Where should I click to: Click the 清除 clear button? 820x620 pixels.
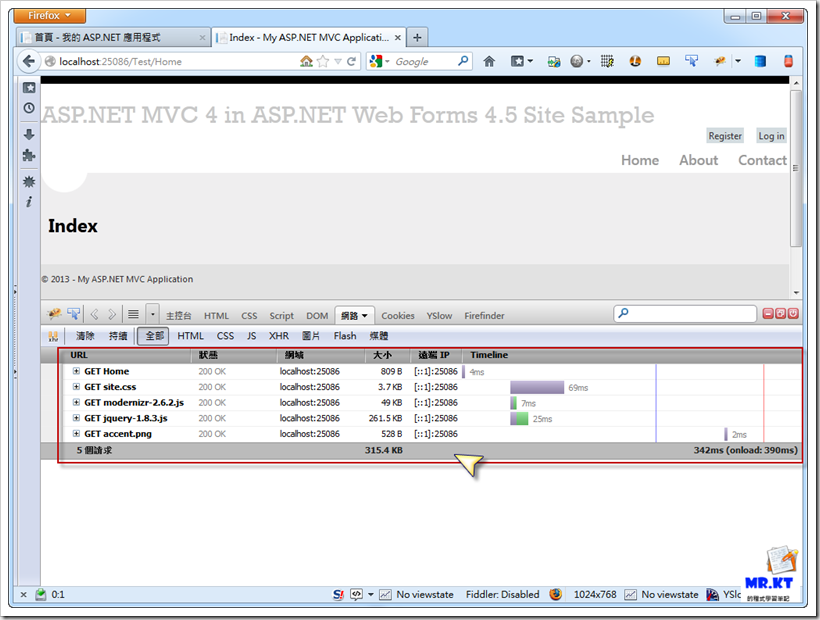85,336
